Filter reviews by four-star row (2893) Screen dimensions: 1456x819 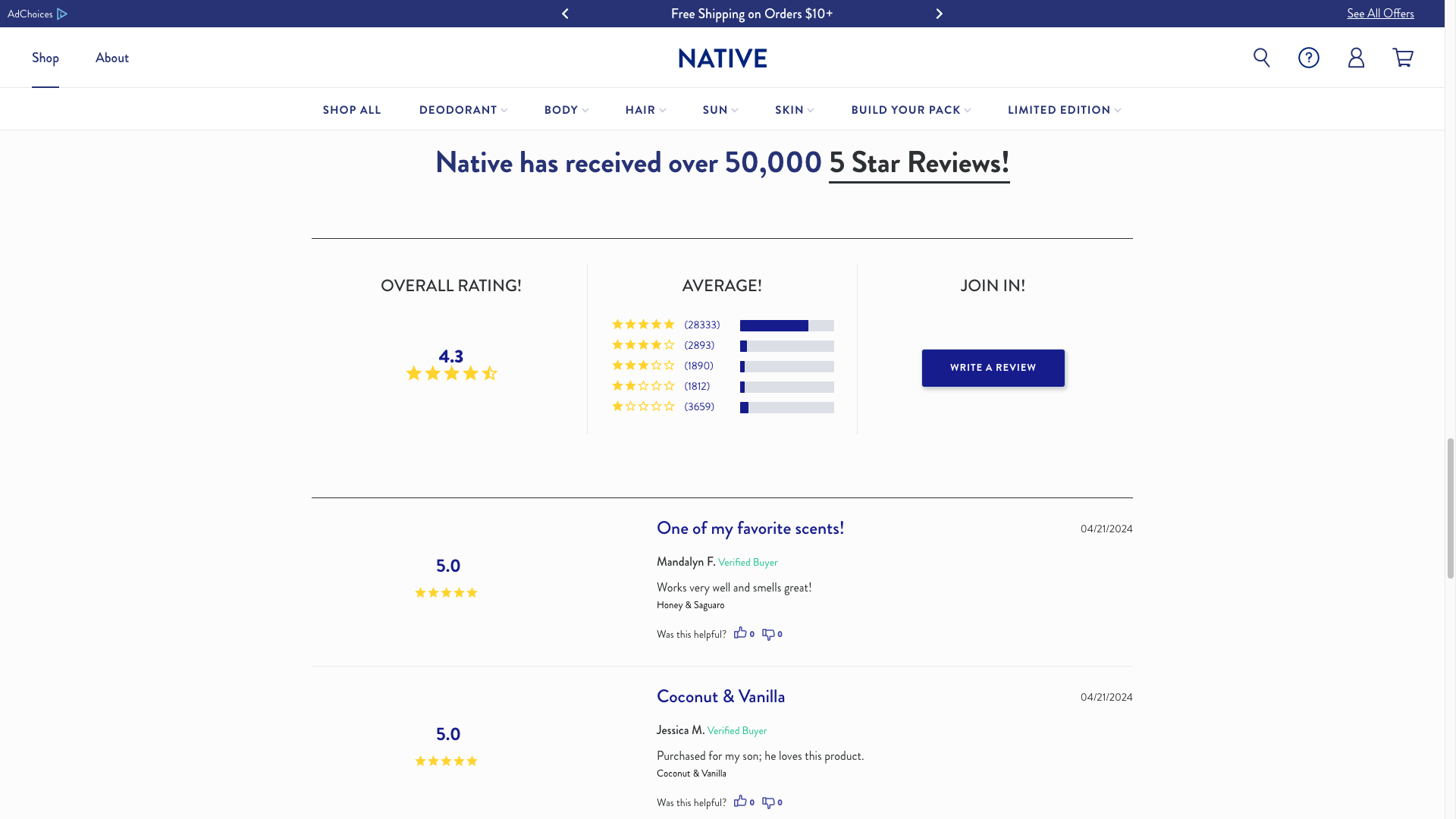723,345
